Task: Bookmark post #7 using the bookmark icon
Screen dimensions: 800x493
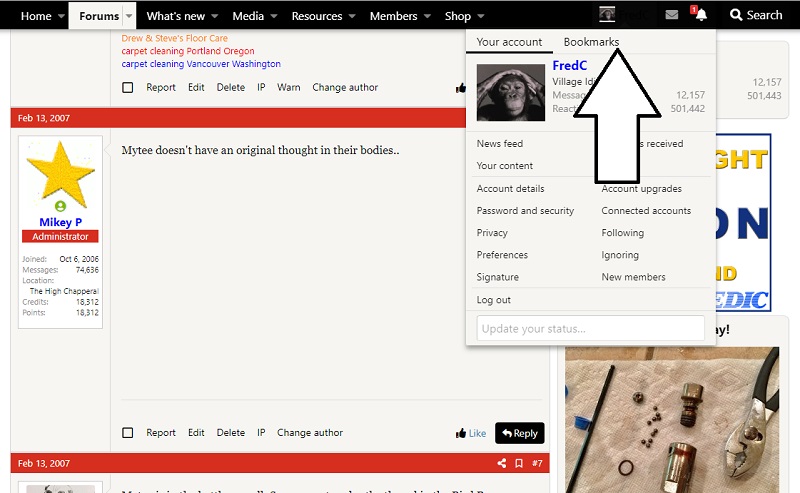Action: pos(519,463)
